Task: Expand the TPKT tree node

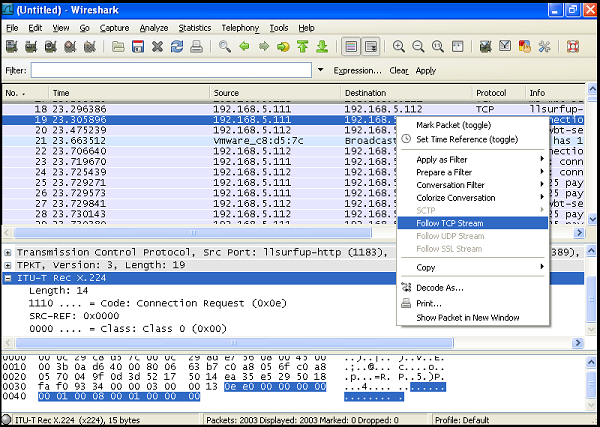Action: (x=8, y=265)
